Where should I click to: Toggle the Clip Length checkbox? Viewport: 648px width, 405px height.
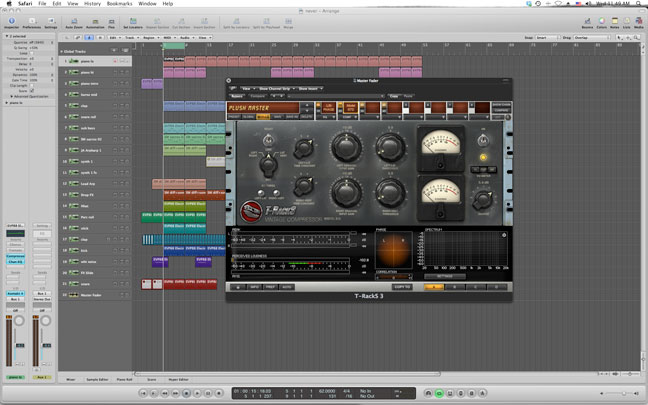point(32,86)
